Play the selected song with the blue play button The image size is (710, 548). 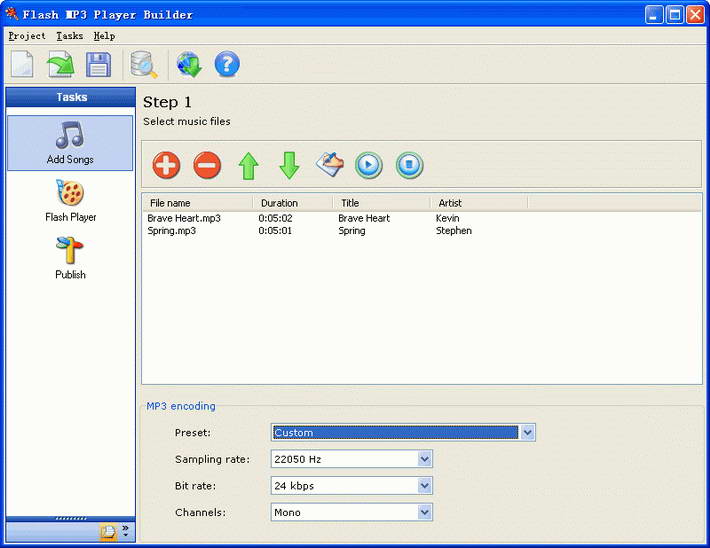coord(369,165)
